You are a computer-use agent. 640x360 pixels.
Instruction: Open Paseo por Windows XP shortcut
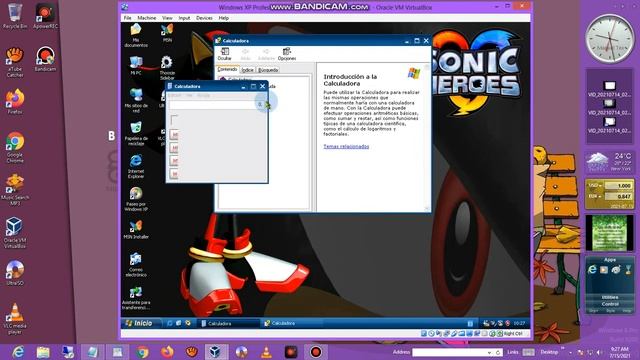pos(136,199)
